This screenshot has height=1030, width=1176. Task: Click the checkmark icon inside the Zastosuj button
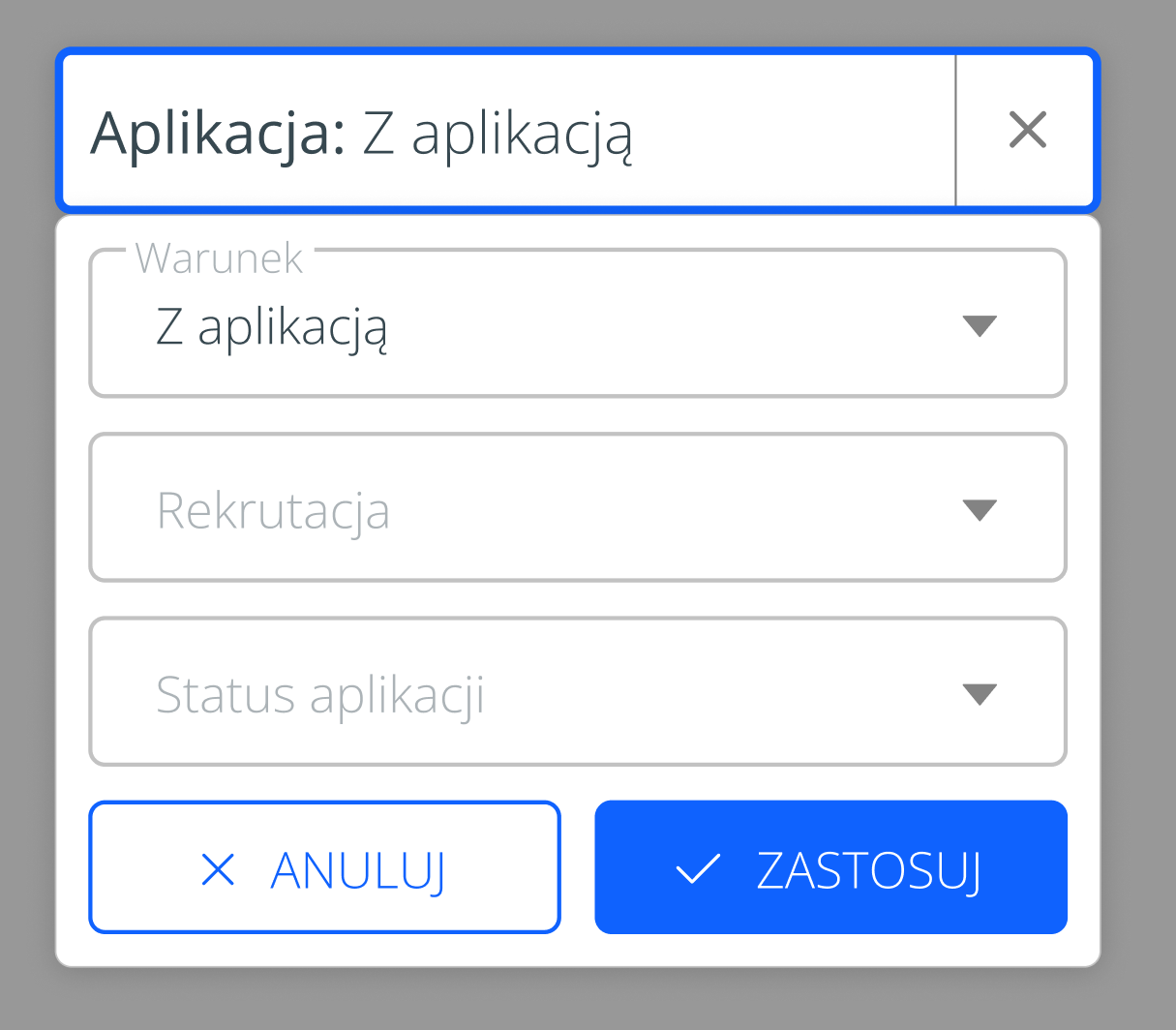(698, 869)
